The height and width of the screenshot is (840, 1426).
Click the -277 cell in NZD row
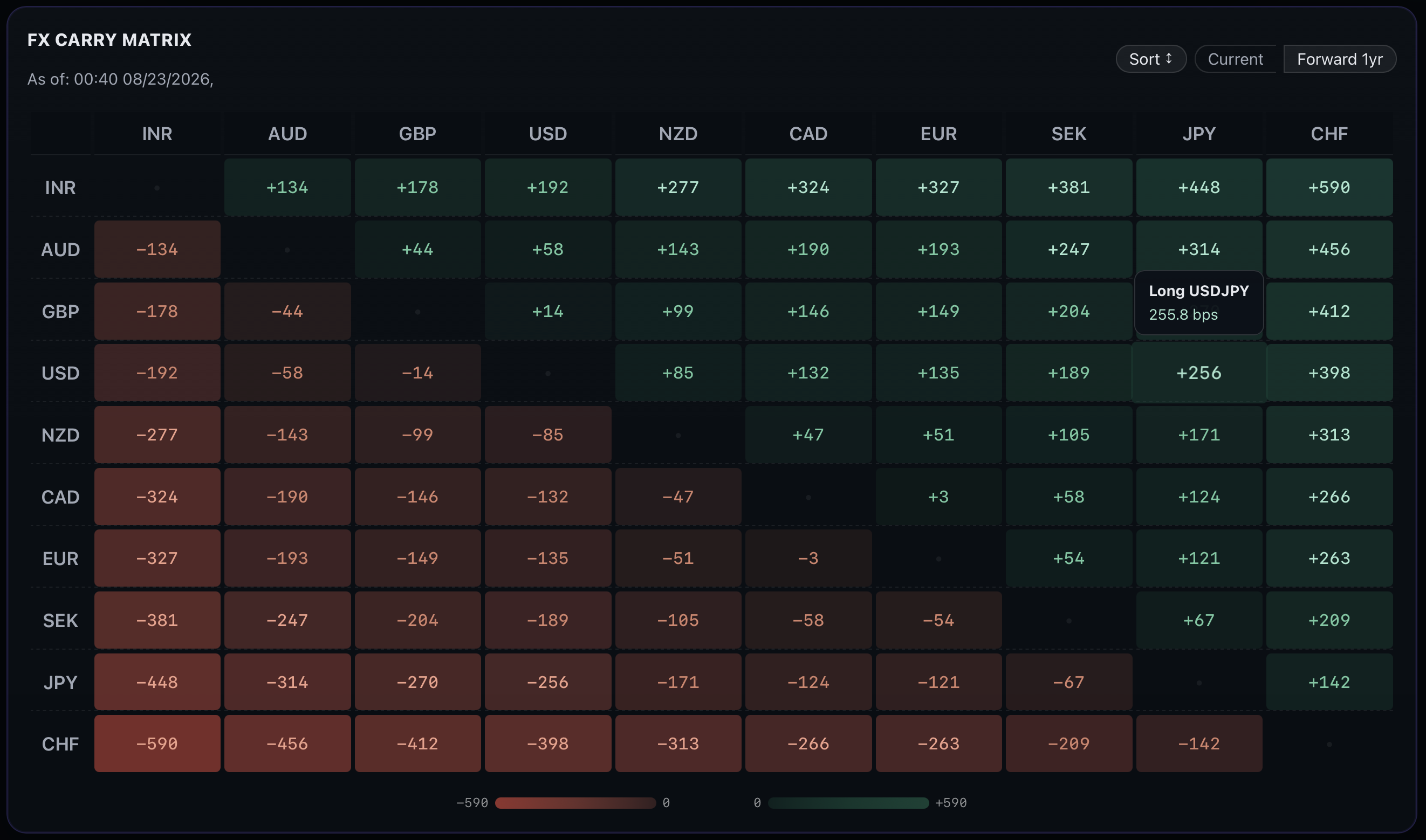(157, 435)
